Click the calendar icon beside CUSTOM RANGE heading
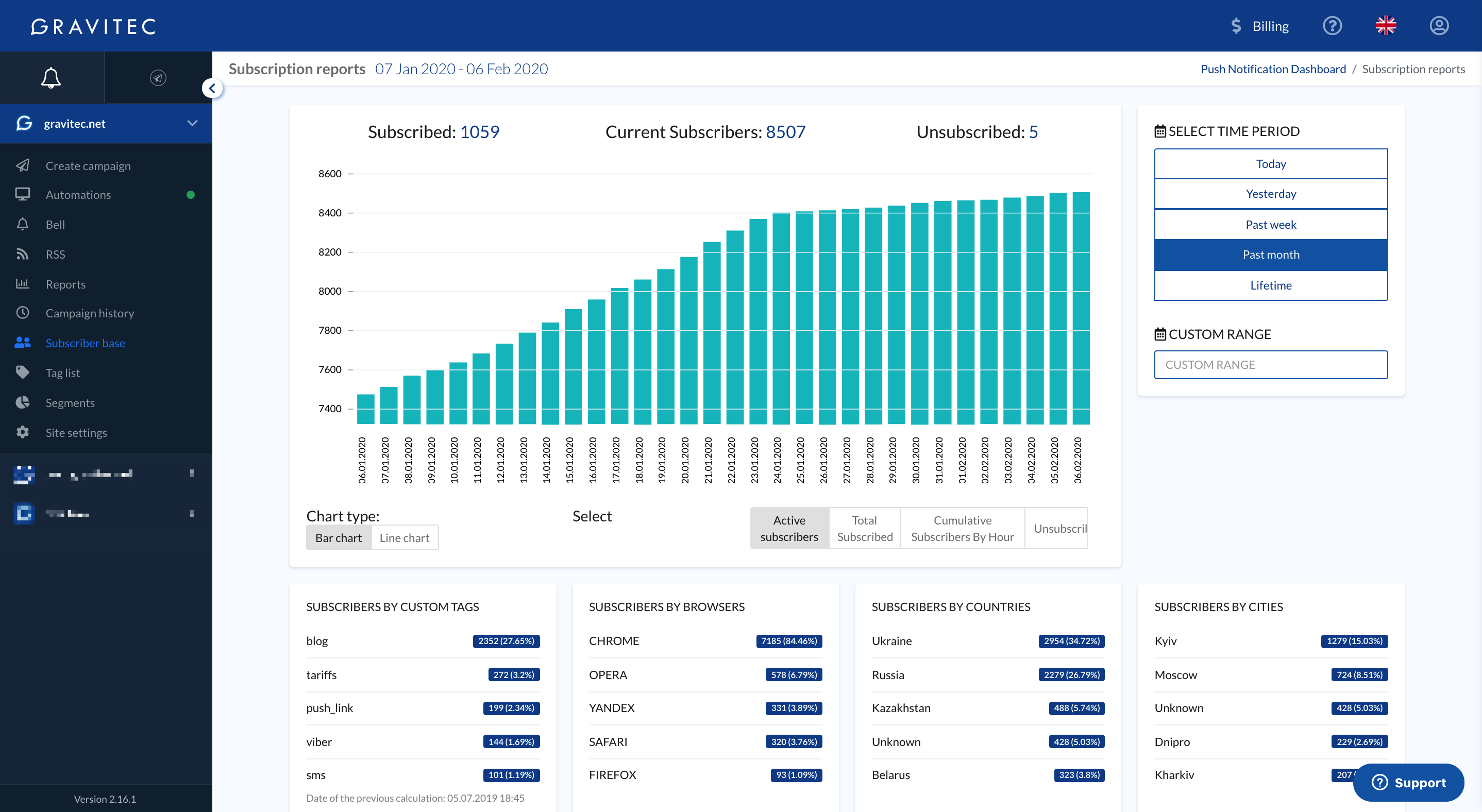 tap(1160, 334)
